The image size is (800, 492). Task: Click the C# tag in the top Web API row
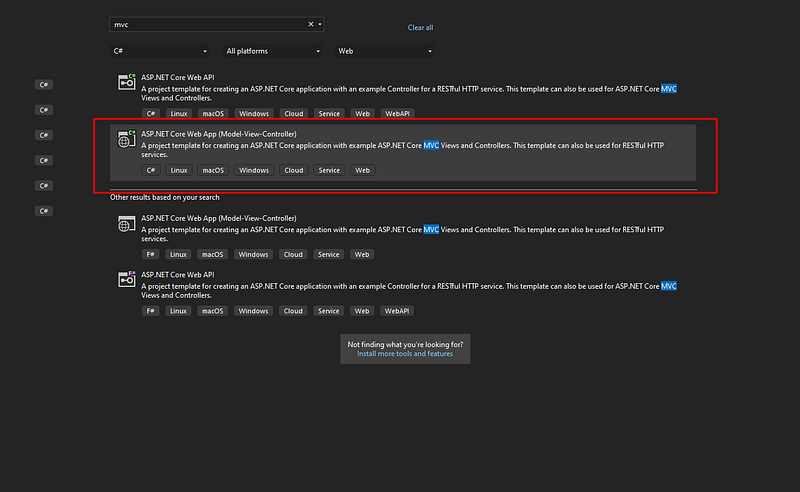click(151, 114)
